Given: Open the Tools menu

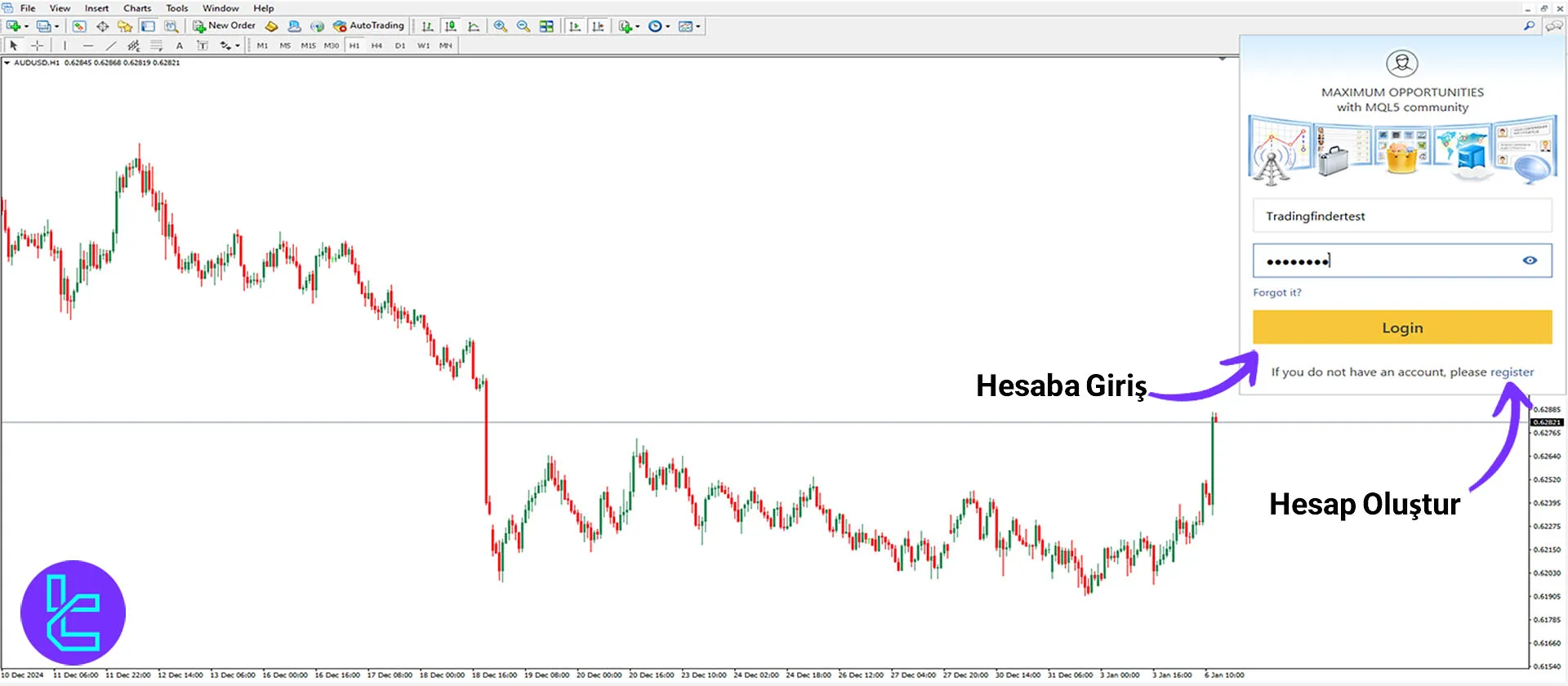Looking at the screenshot, I should [176, 8].
